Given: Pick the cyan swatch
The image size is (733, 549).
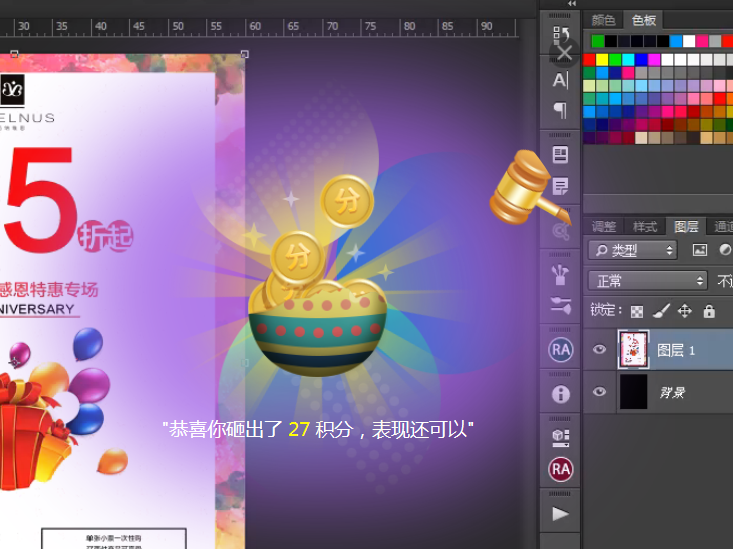Looking at the screenshot, I should (x=628, y=59).
